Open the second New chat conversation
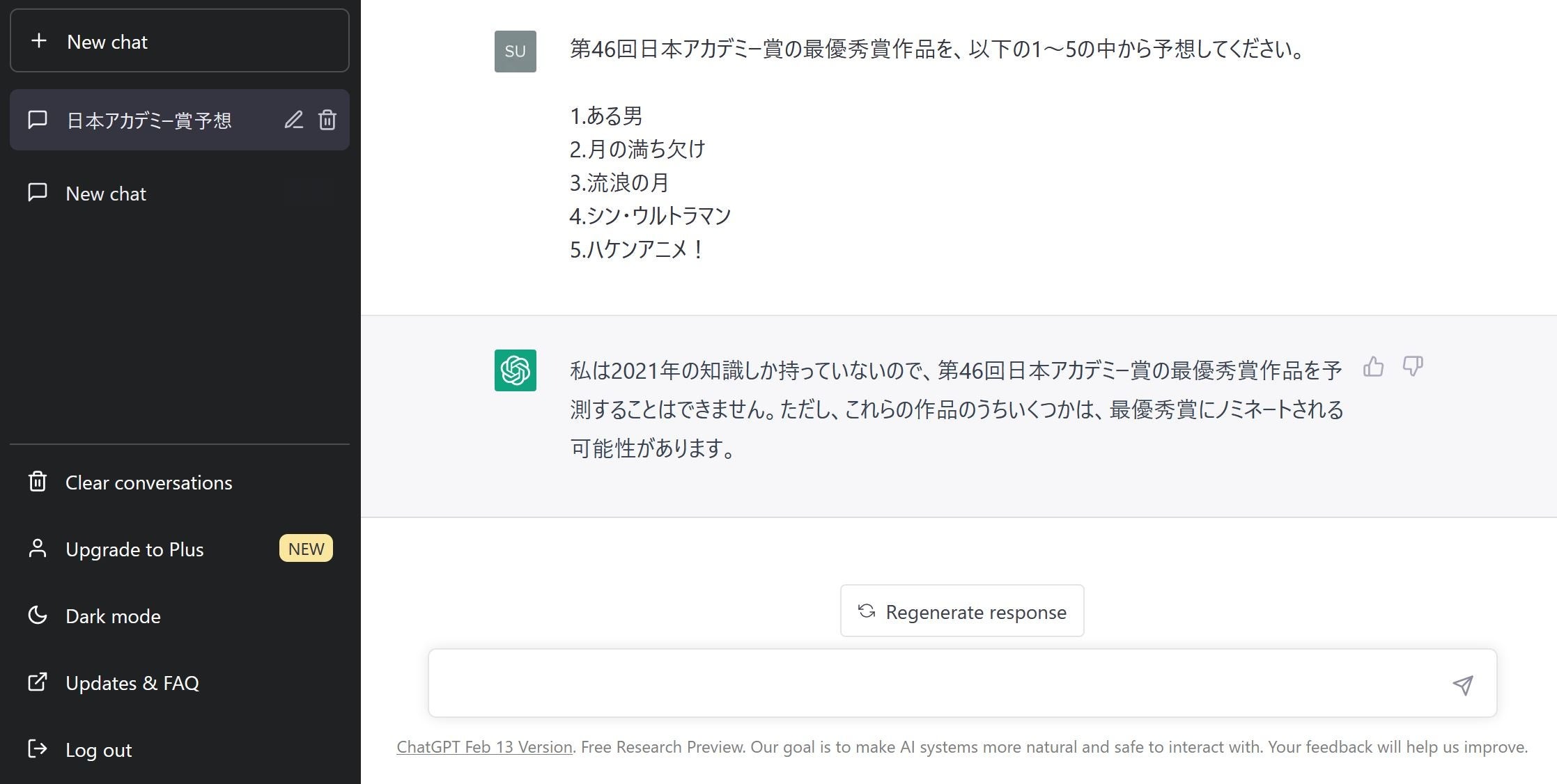Viewport: 1557px width, 784px height. 106,194
